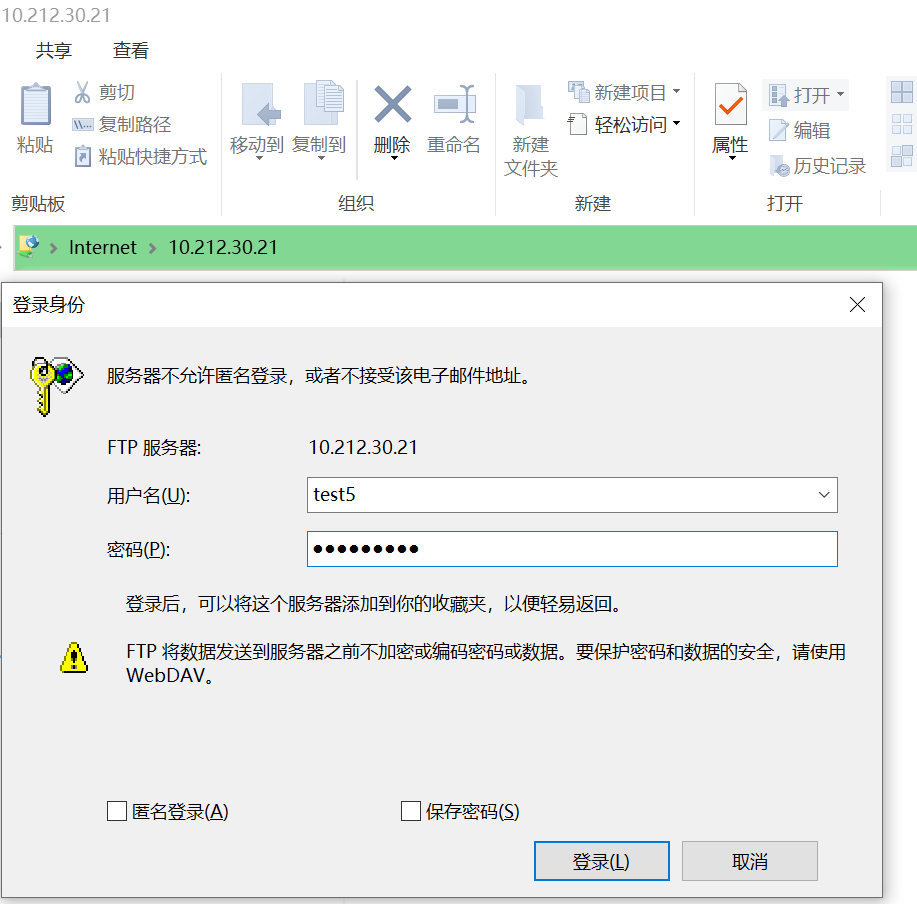Click the Delete (删除) X icon
The width and height of the screenshot is (917, 904).
392,104
